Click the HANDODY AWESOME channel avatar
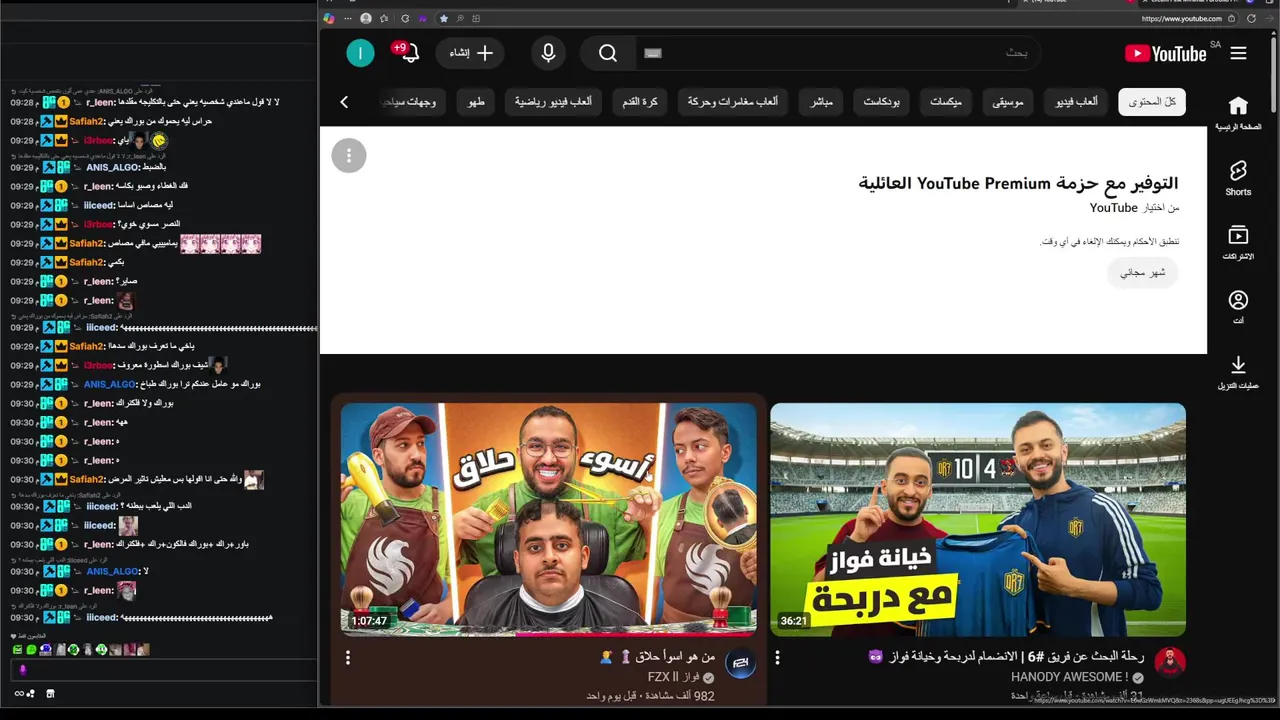 tap(1170, 662)
